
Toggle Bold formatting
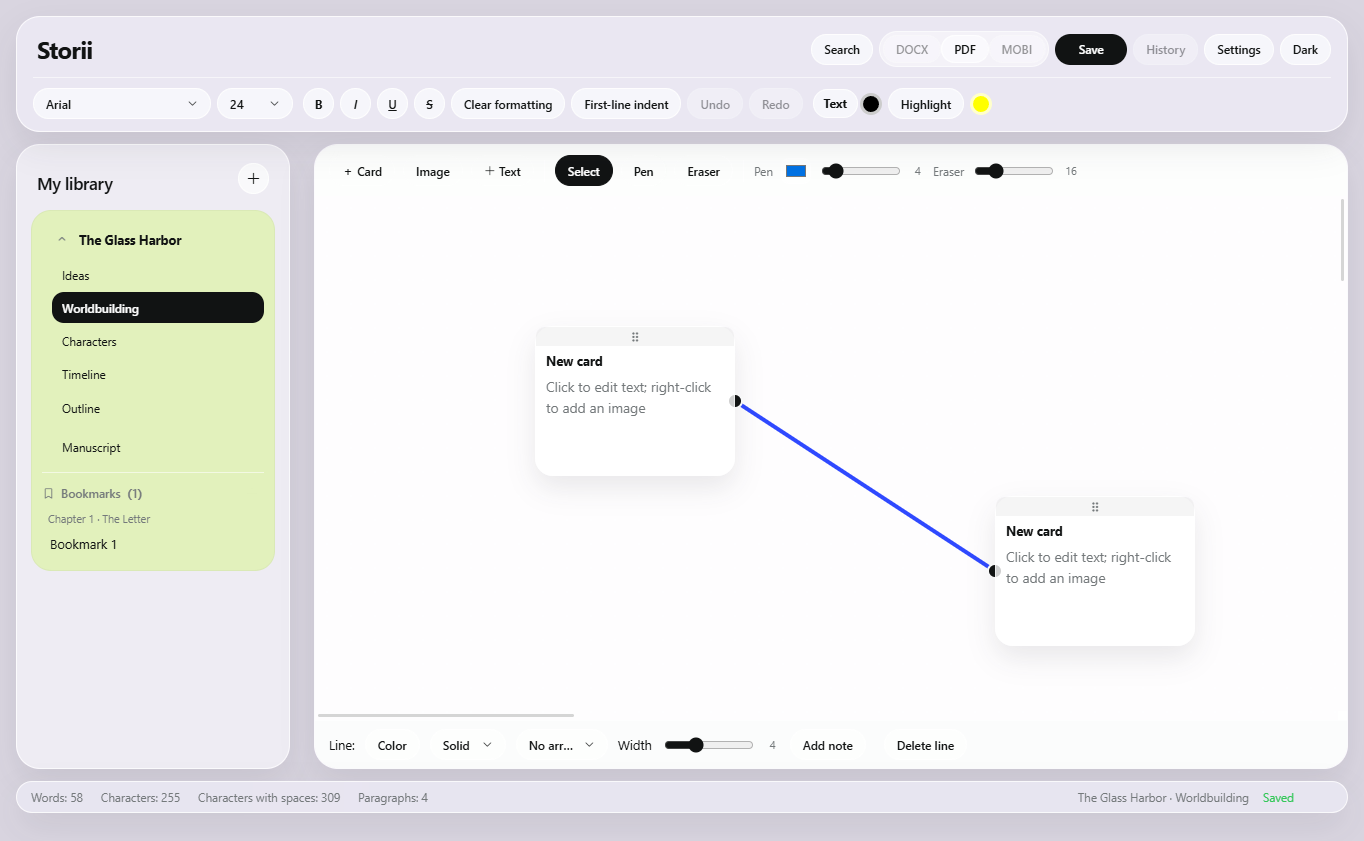318,104
